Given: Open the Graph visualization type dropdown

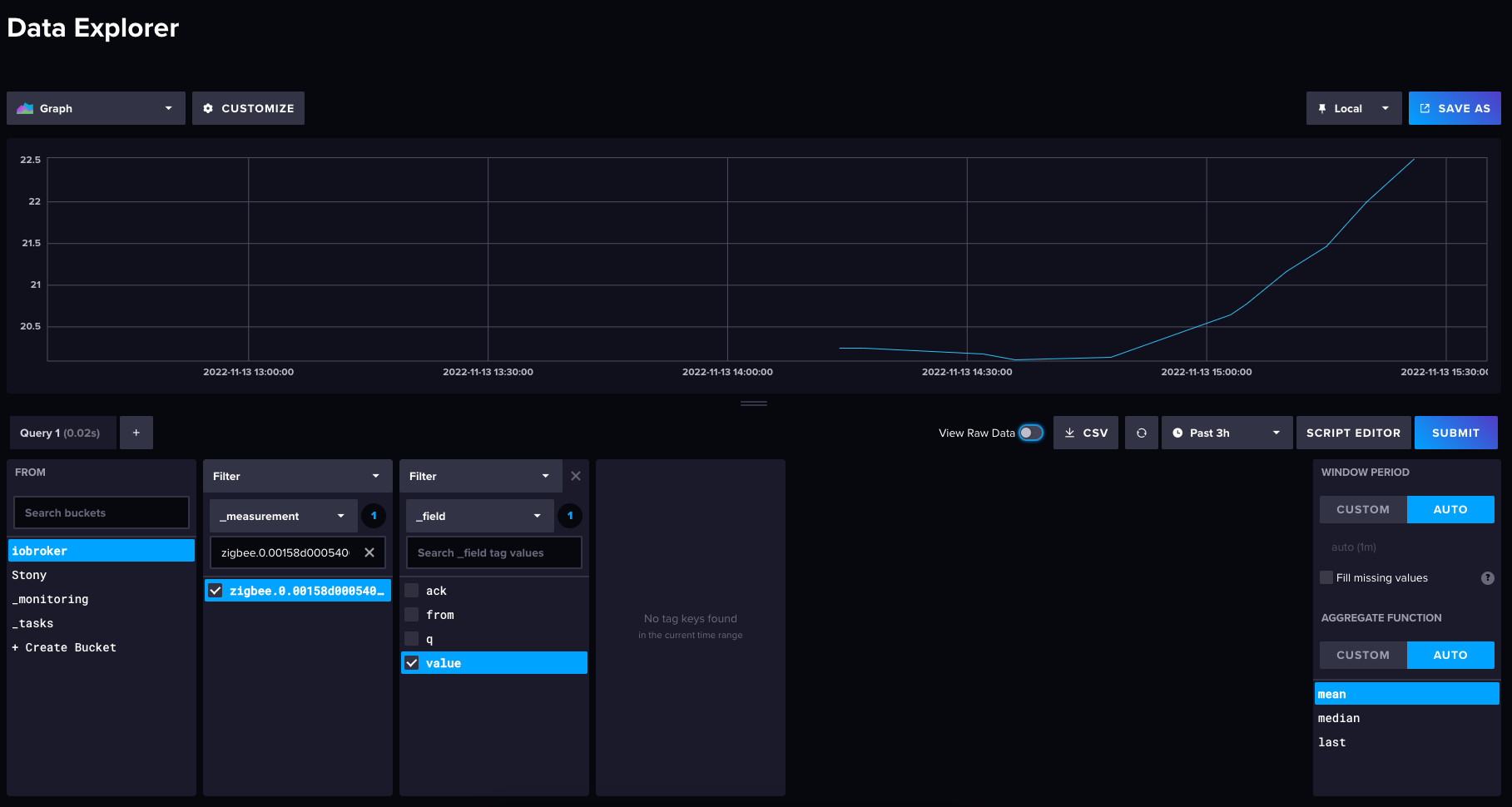Looking at the screenshot, I should 96,108.
